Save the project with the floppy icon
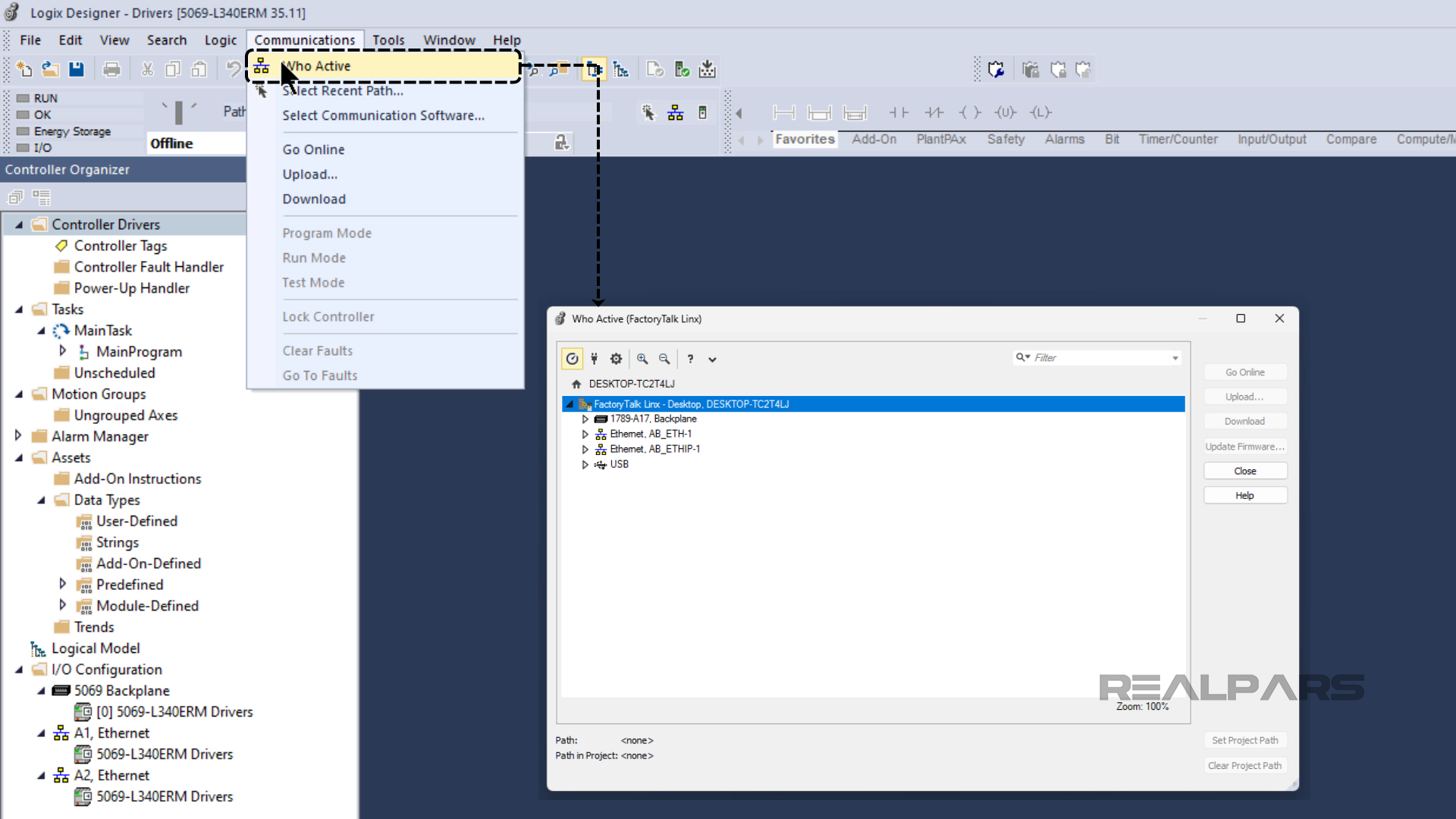 (76, 70)
